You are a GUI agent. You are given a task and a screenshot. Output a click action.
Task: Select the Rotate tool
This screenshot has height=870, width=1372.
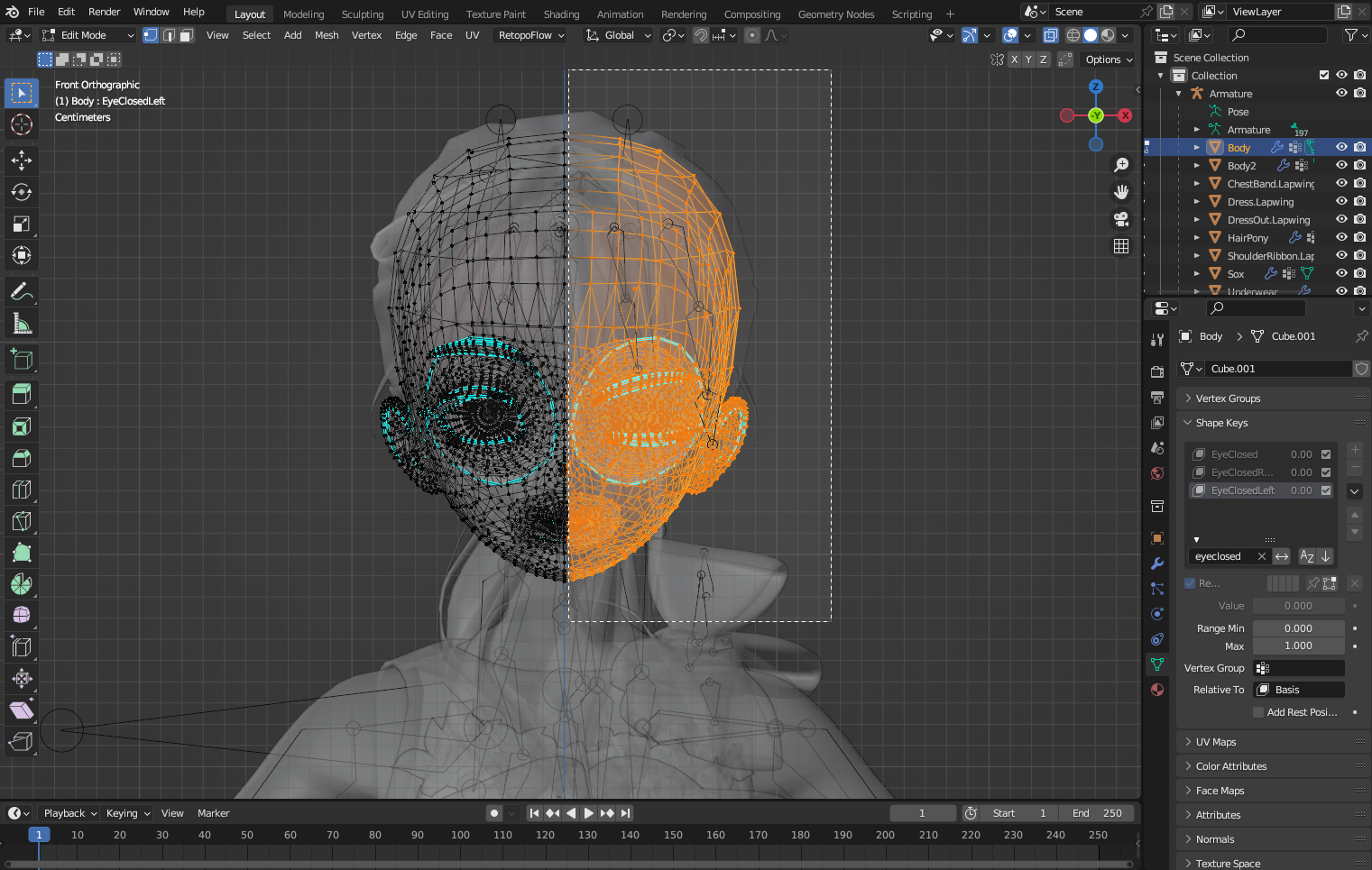point(22,192)
